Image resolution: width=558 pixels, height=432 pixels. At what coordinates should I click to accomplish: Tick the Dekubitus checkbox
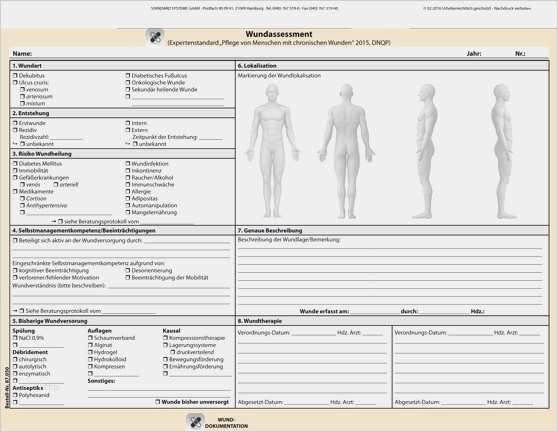(15, 76)
